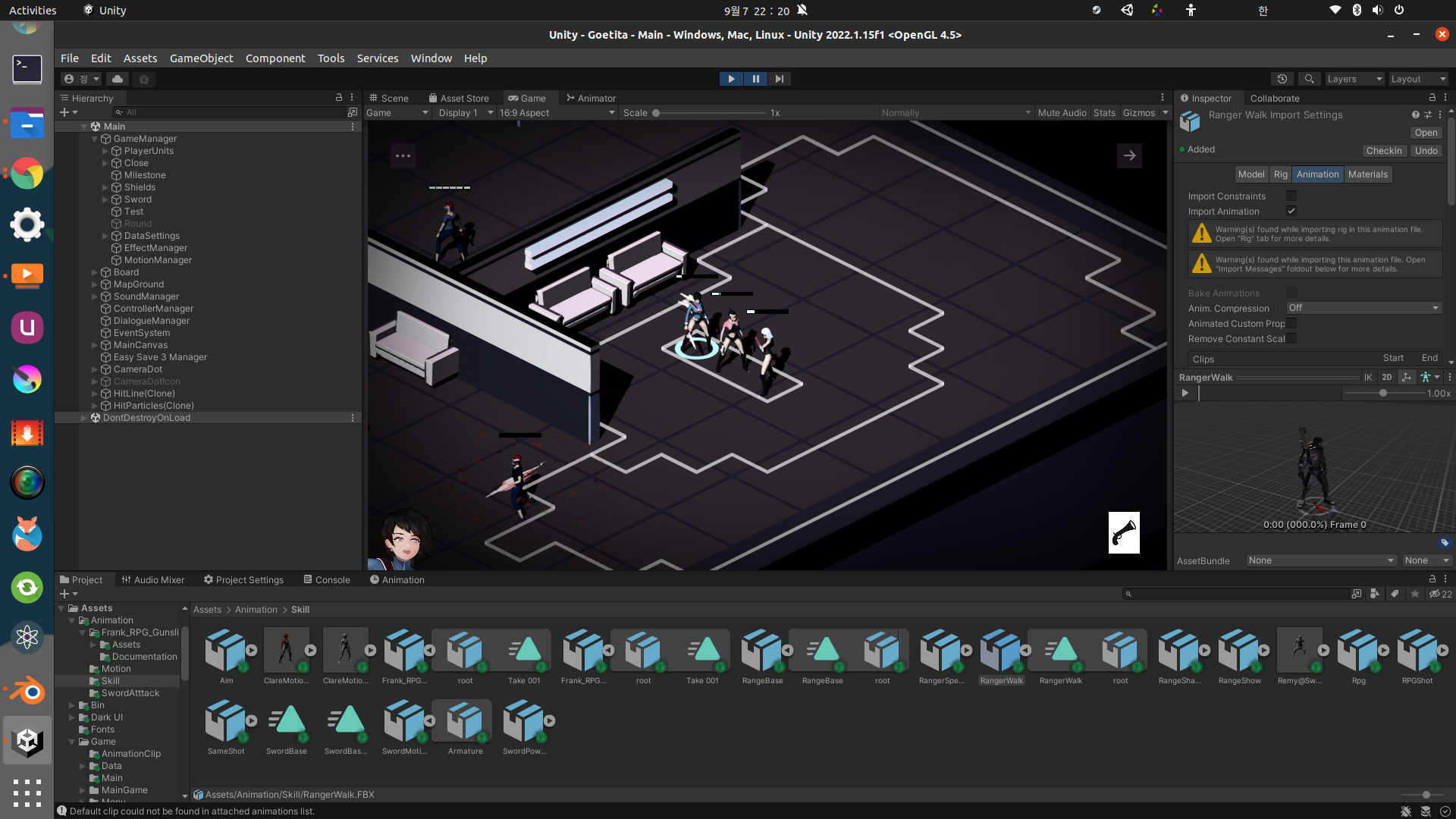Screen dimensions: 1456x819
Task: Click the Play button in toolbar
Action: tap(731, 79)
